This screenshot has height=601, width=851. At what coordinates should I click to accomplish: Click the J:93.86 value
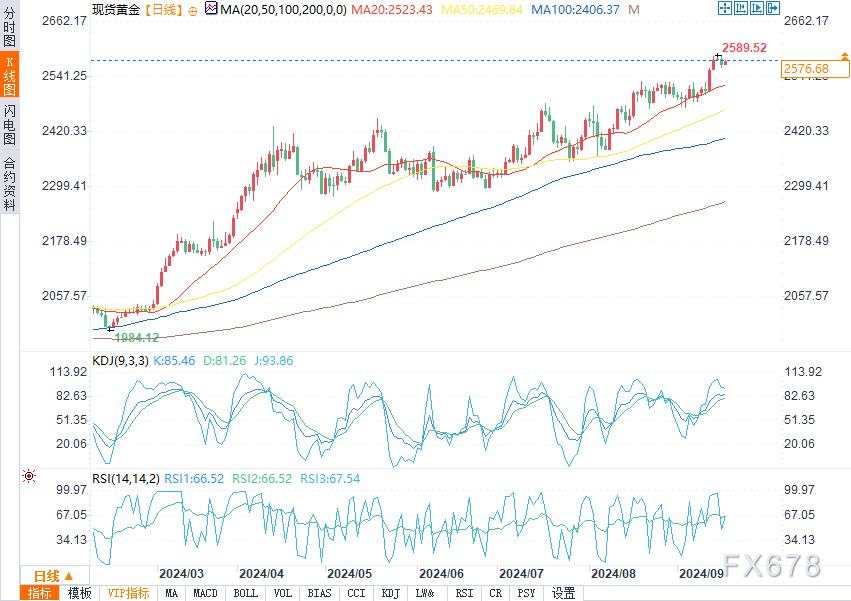coord(274,360)
